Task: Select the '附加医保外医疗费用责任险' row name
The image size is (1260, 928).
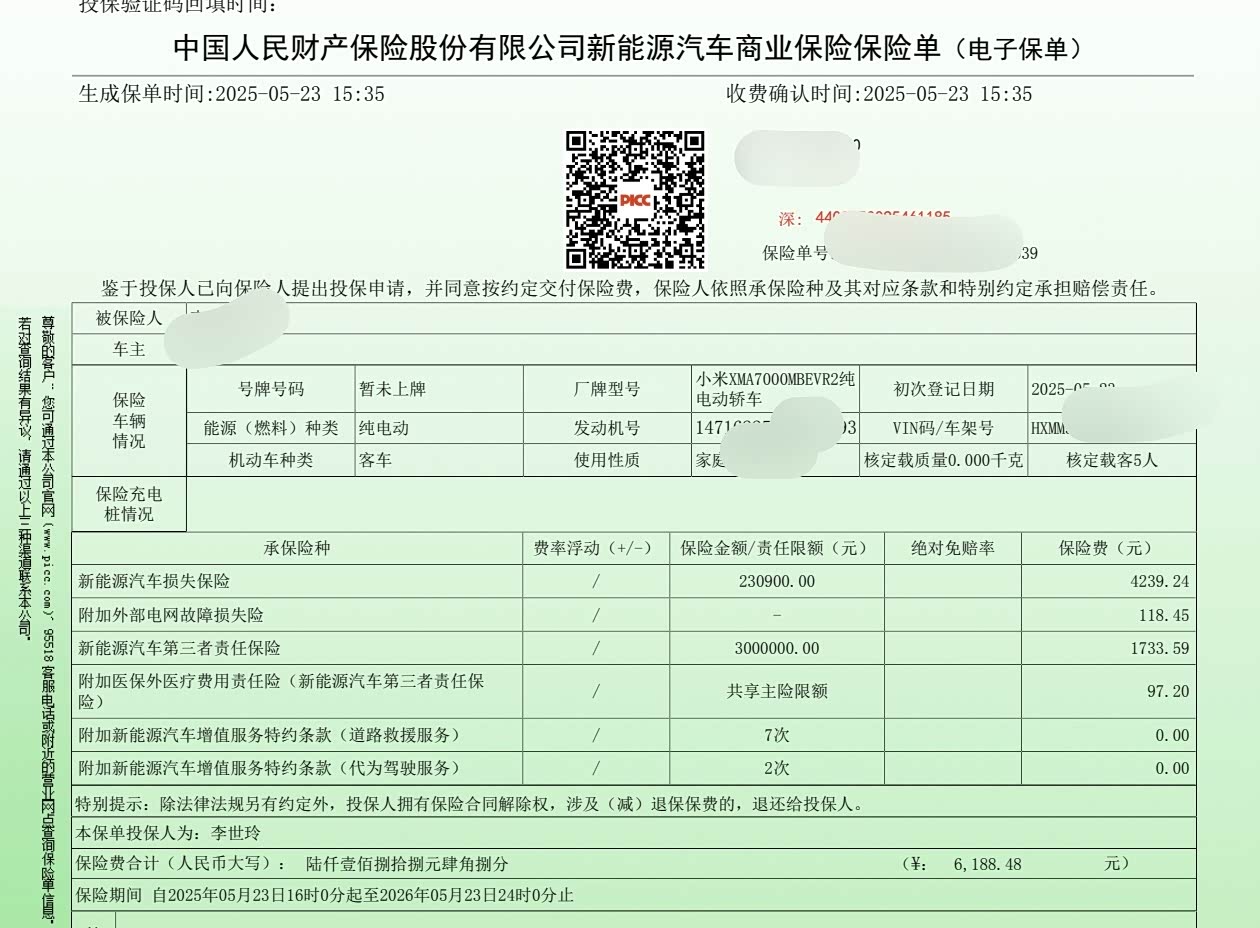Action: [x=281, y=691]
